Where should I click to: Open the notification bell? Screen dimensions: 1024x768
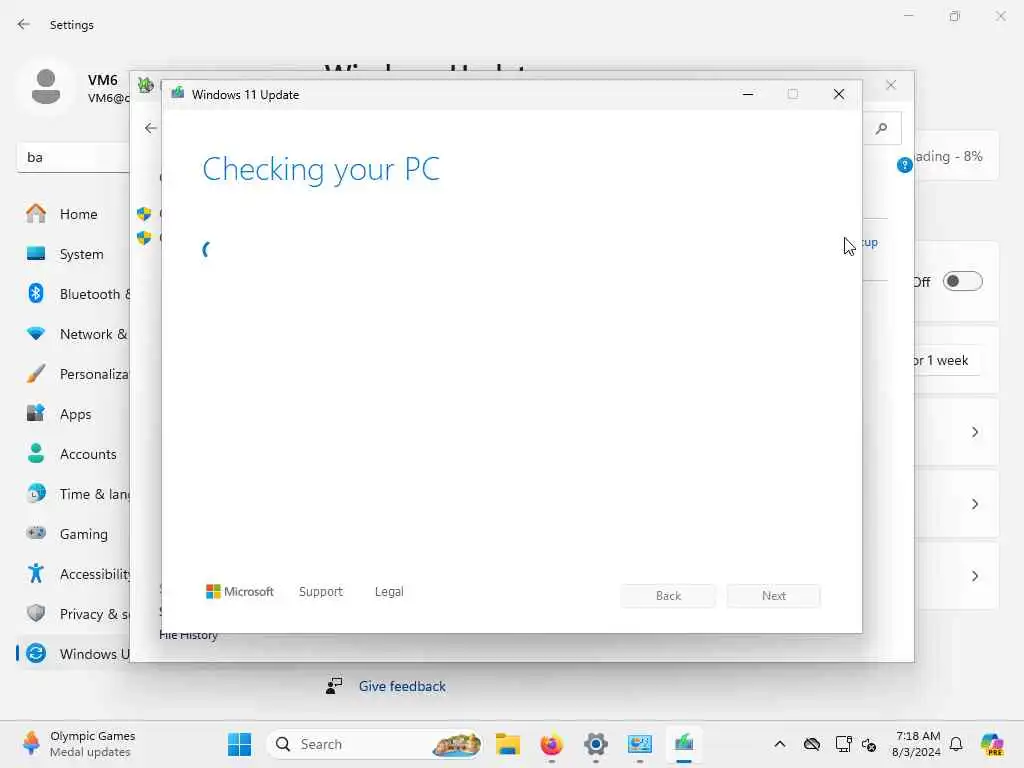click(956, 744)
